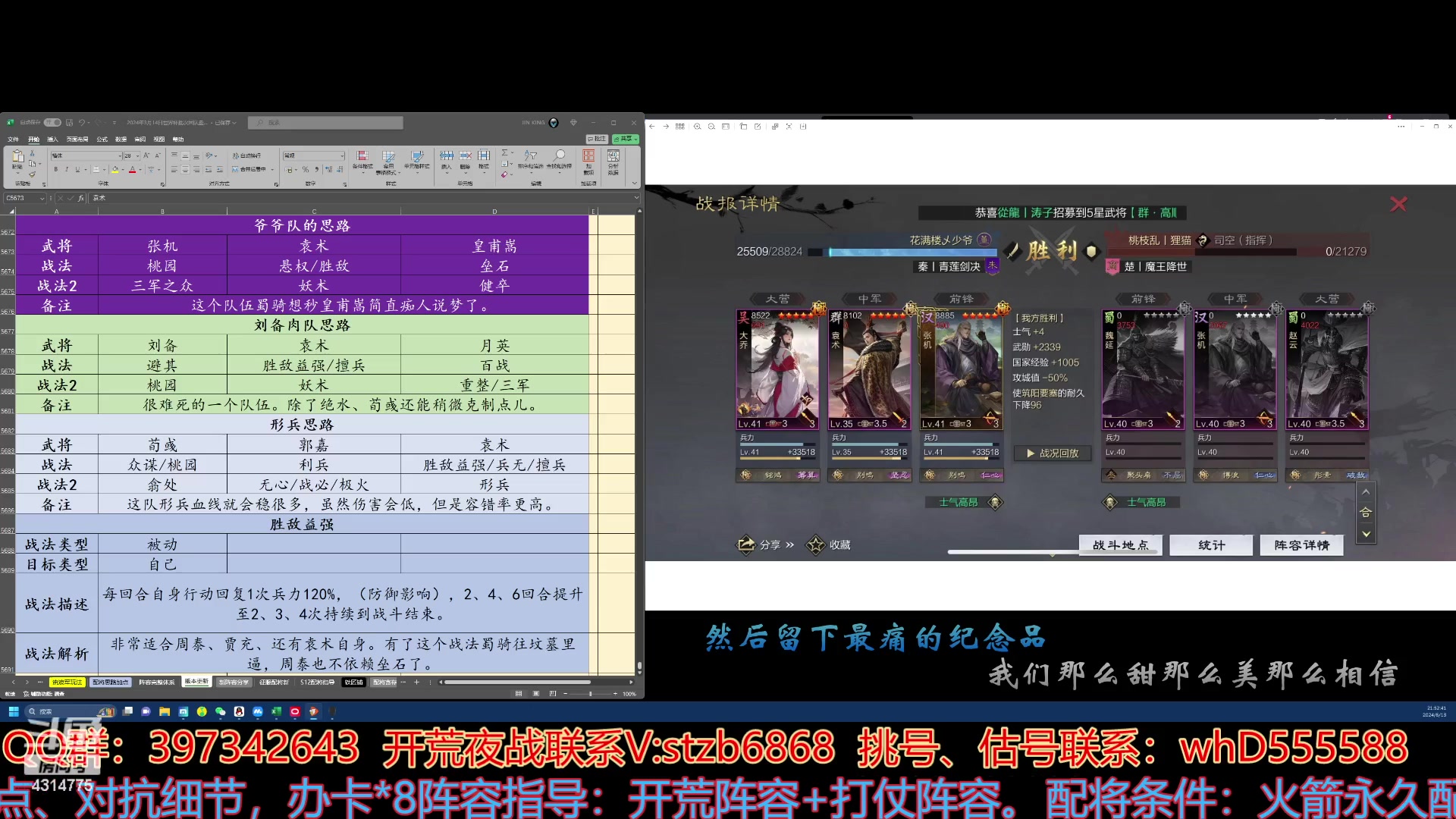Click the 战况回放 replay button

[x=1053, y=453]
